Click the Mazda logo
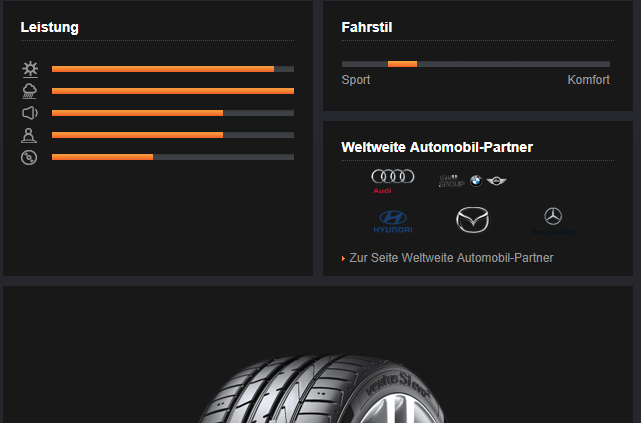The height and width of the screenshot is (423, 641). click(x=473, y=220)
